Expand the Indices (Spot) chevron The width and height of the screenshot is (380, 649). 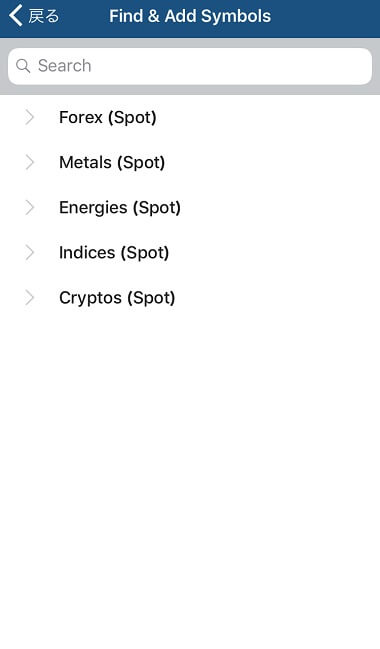point(29,252)
